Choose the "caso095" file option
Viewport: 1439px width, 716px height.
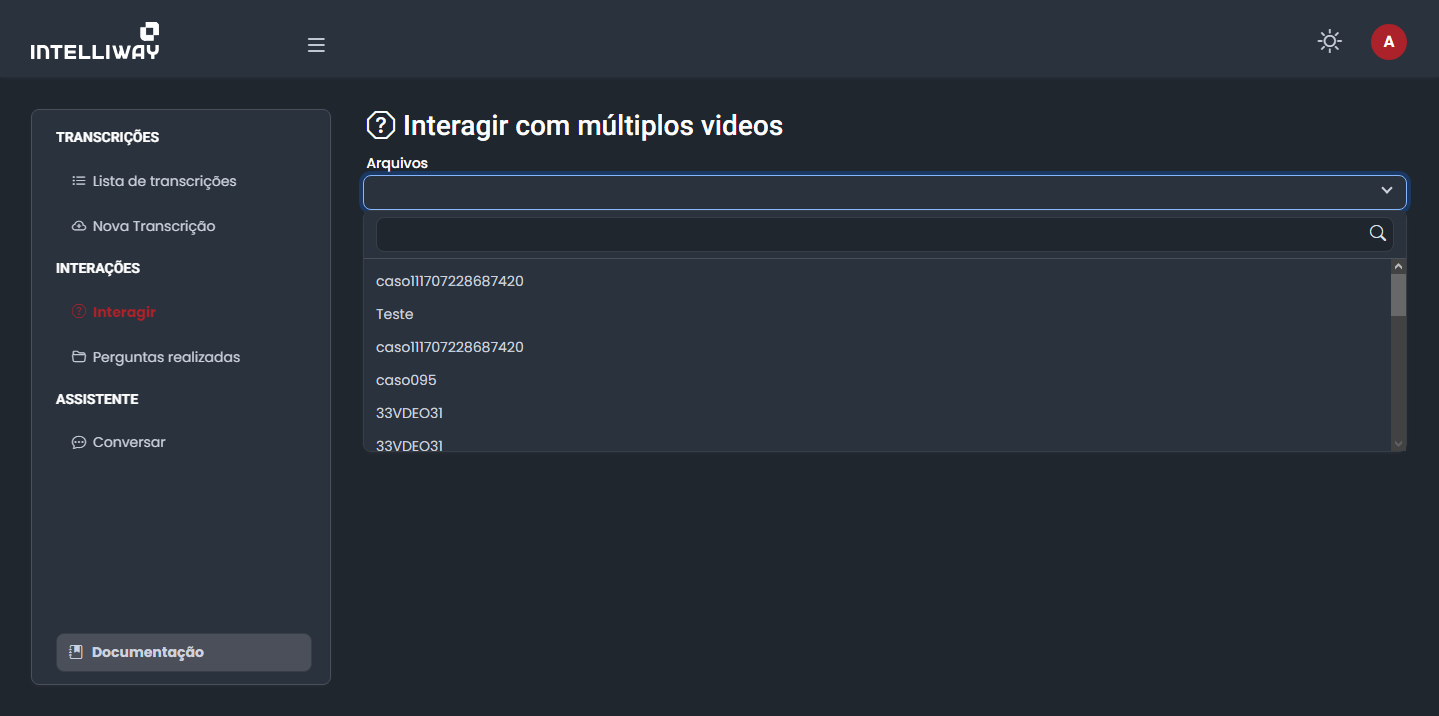[x=406, y=380]
